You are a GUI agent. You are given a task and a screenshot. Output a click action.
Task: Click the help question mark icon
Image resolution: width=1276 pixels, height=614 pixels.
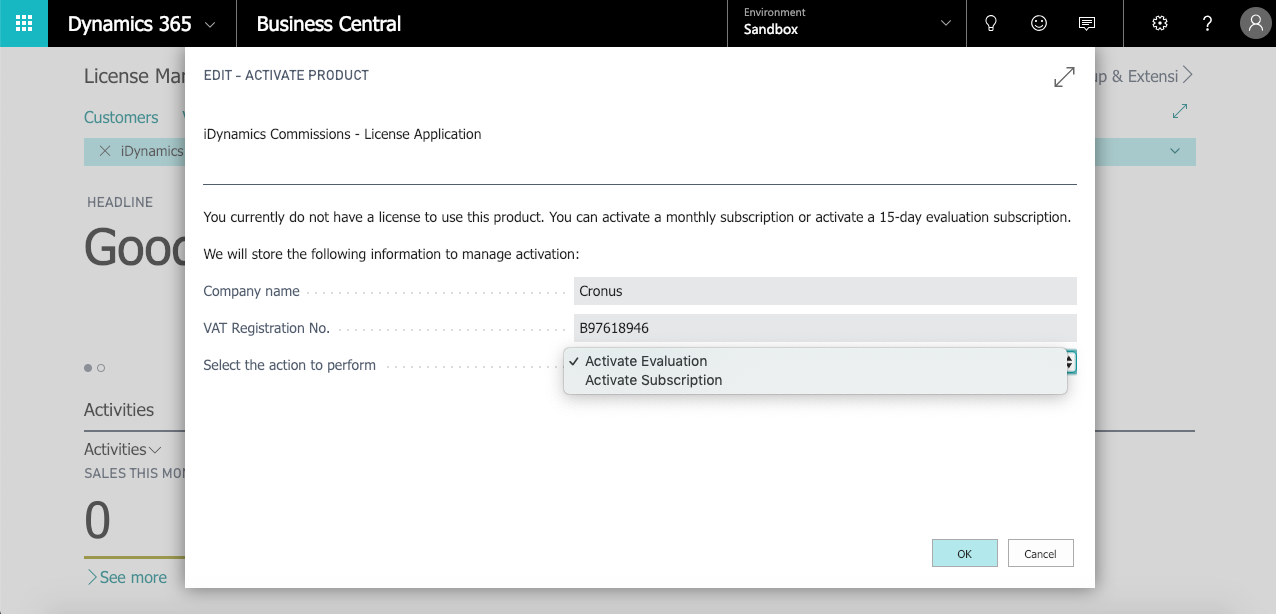1208,23
